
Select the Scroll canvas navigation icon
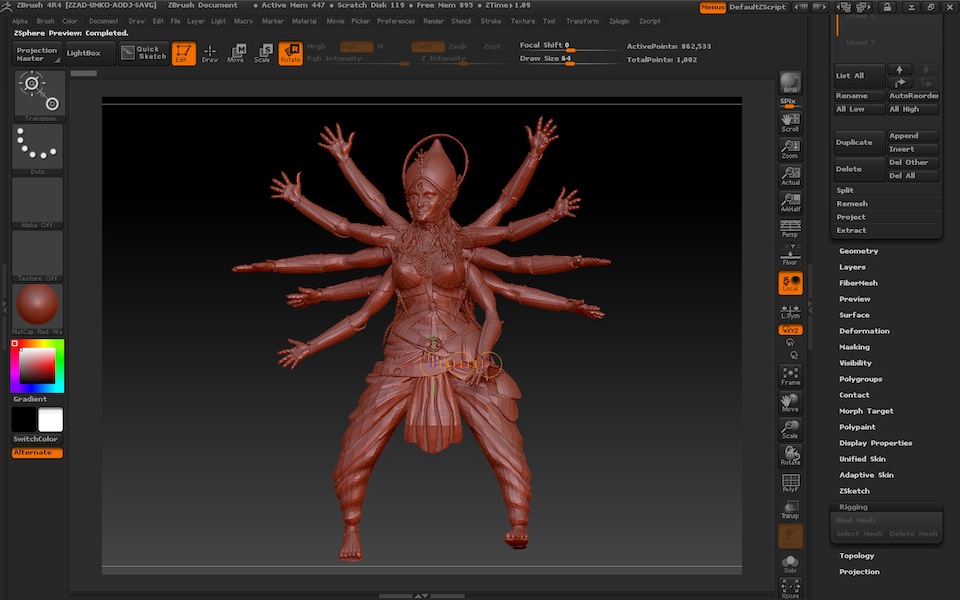(x=790, y=122)
